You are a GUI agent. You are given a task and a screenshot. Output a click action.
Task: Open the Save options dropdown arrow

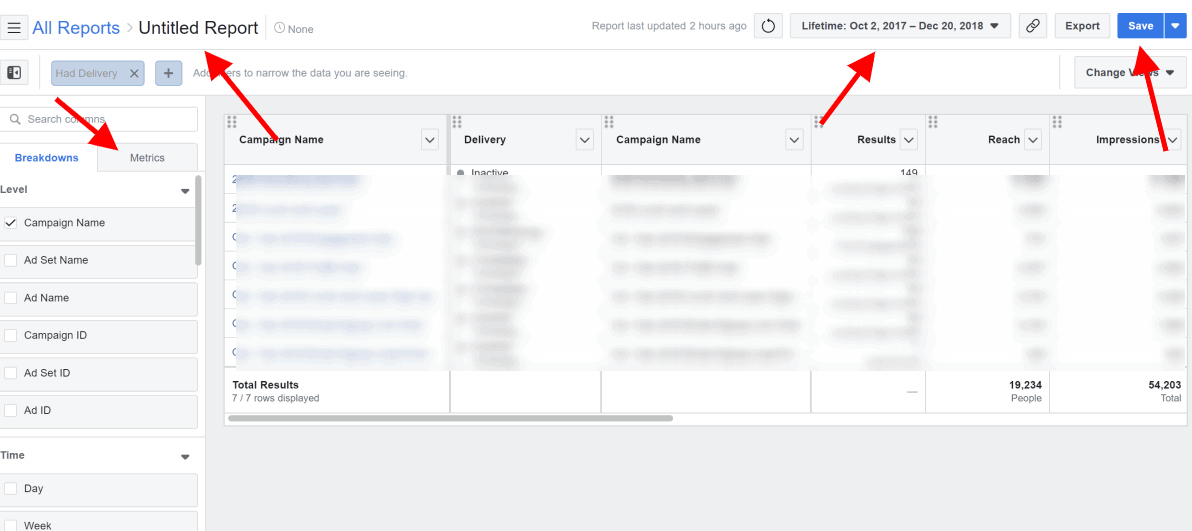point(1175,26)
